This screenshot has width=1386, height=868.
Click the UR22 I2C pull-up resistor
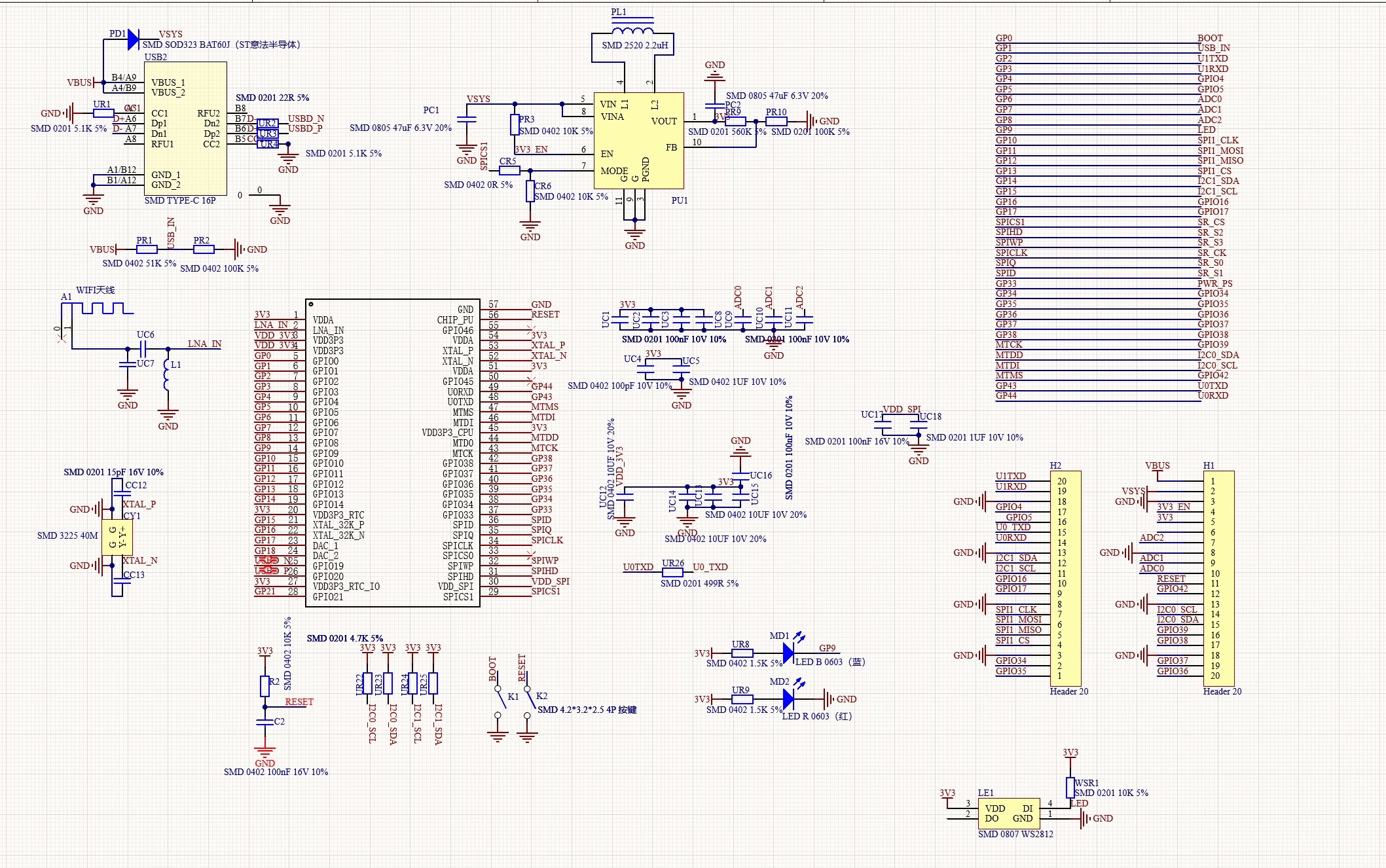[x=367, y=683]
